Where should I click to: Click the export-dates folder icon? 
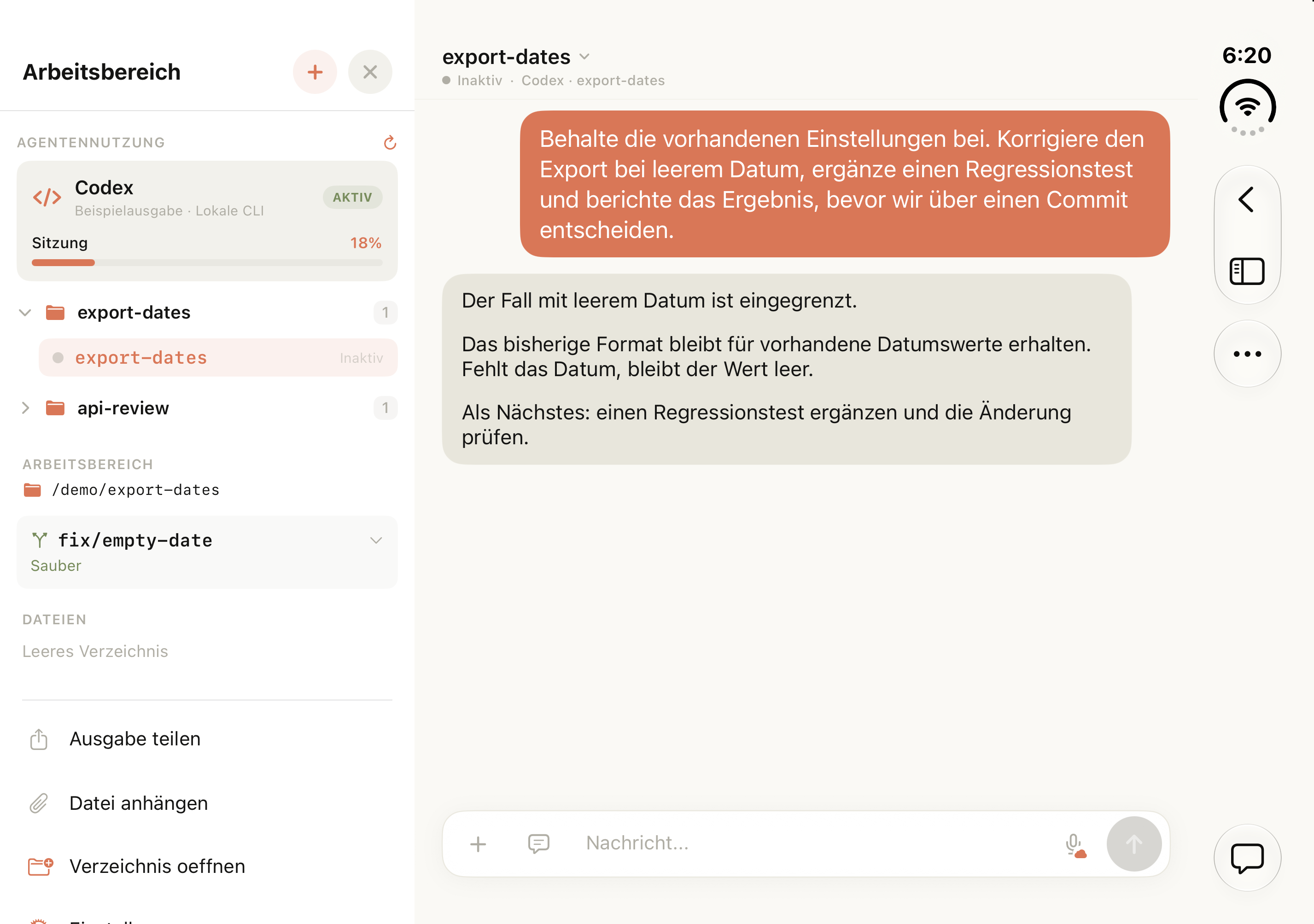point(55,313)
